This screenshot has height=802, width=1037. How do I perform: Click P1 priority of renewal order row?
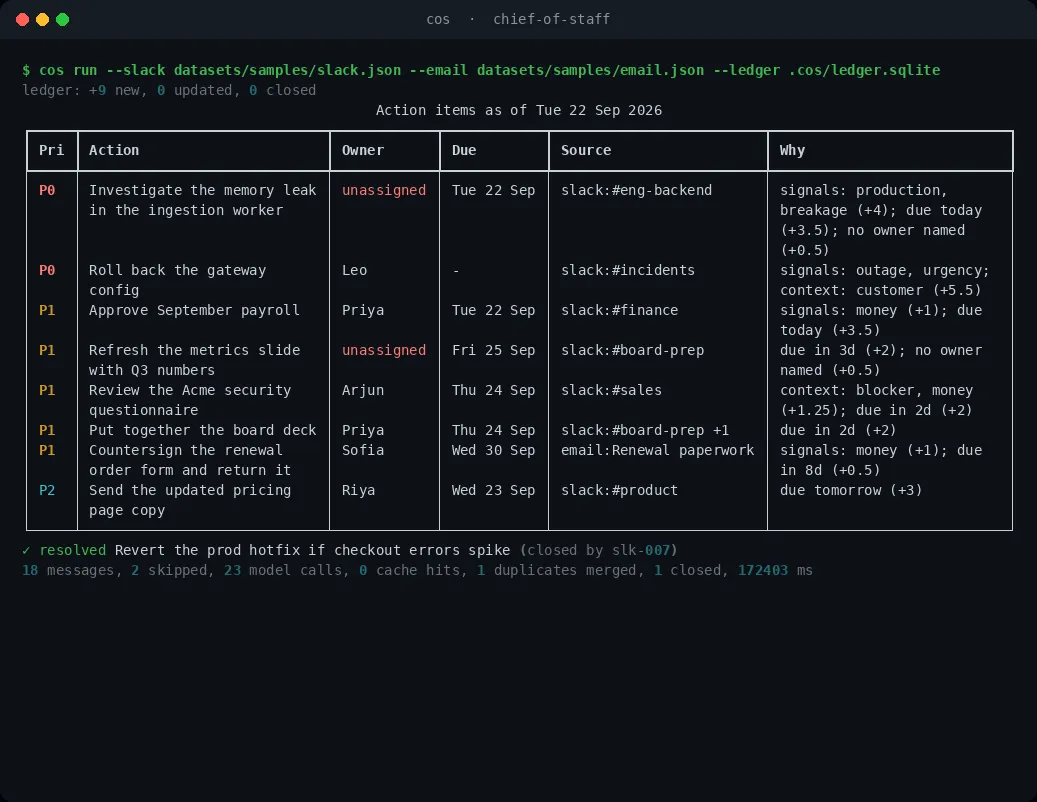coord(47,450)
